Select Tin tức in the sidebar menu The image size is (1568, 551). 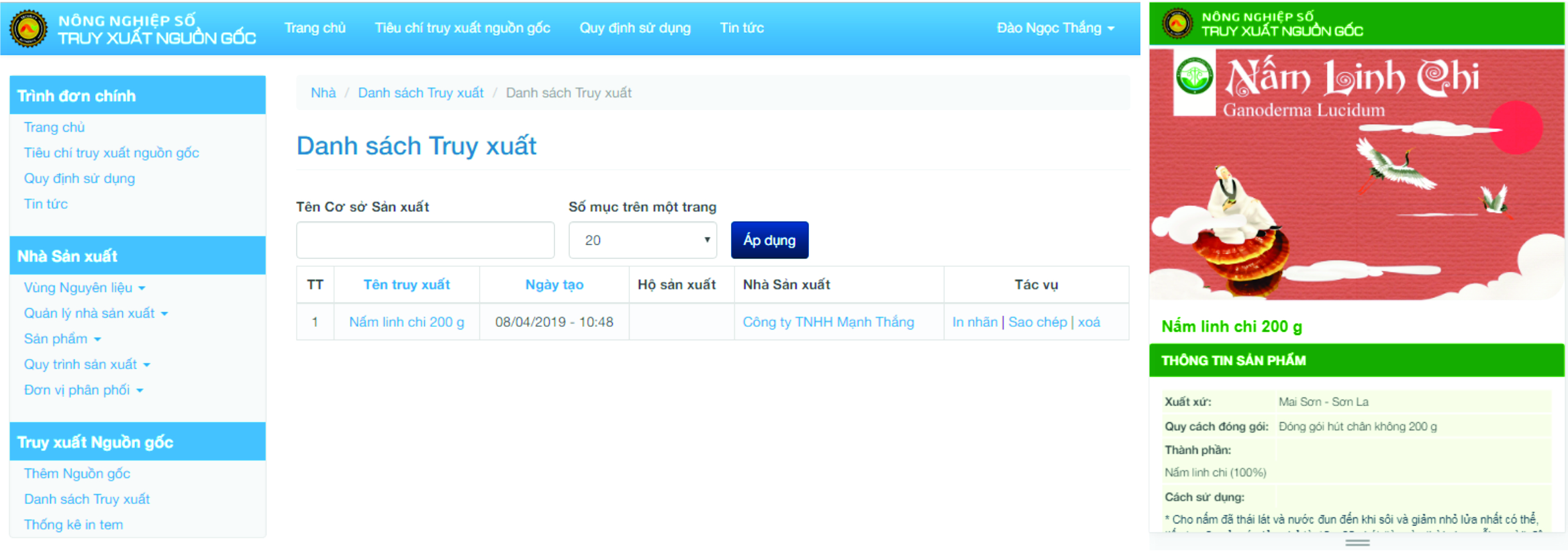(46, 204)
